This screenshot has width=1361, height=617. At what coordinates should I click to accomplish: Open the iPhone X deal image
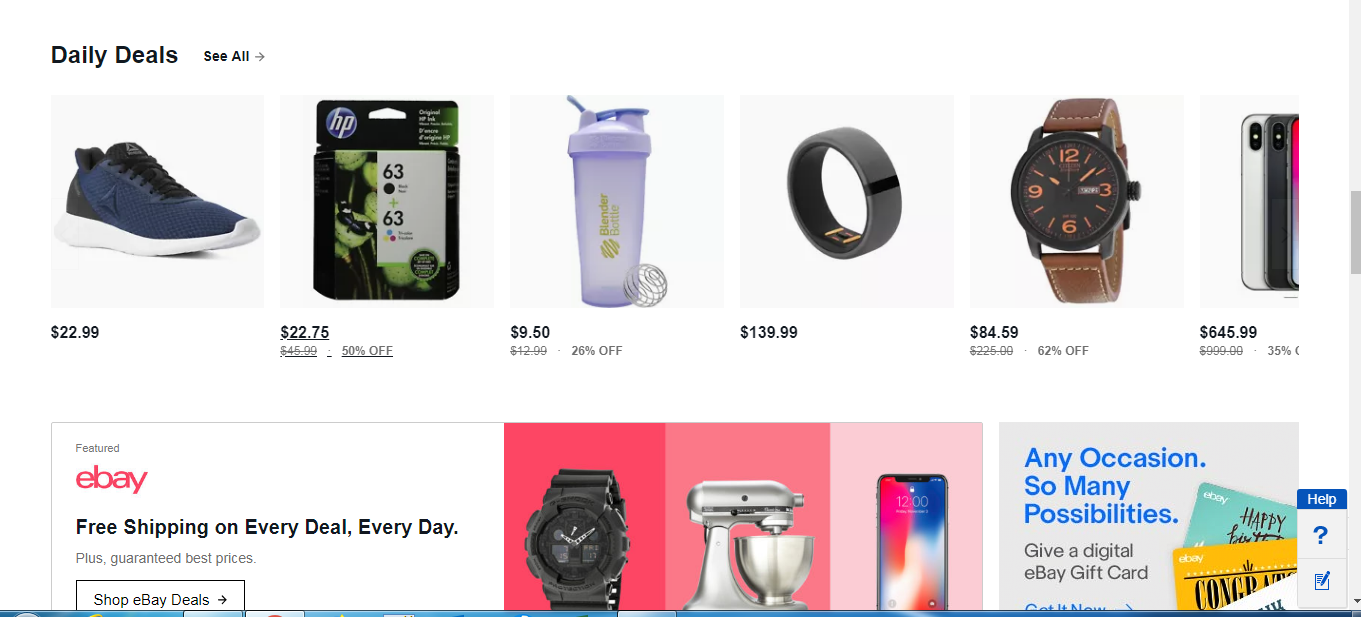pyautogui.click(x=1249, y=201)
